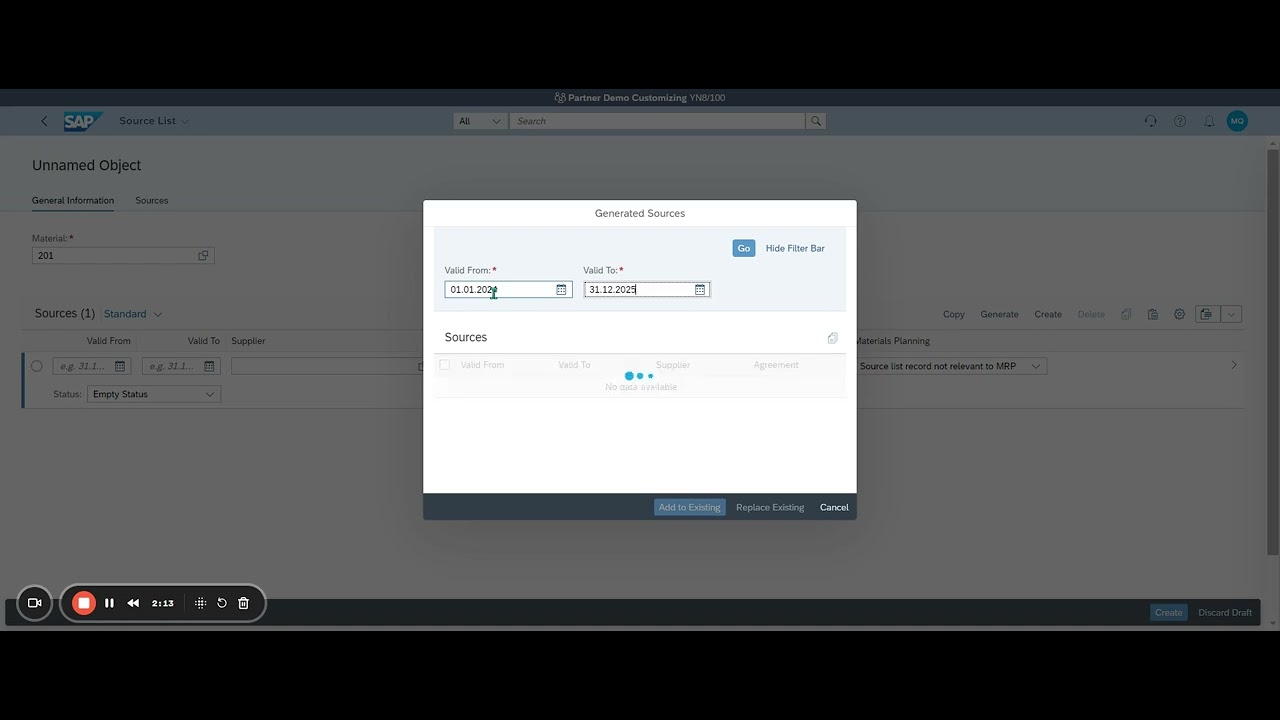Screen dimensions: 1280x720
Task: Toggle the camera icon in recorder bar
Action: [34, 603]
